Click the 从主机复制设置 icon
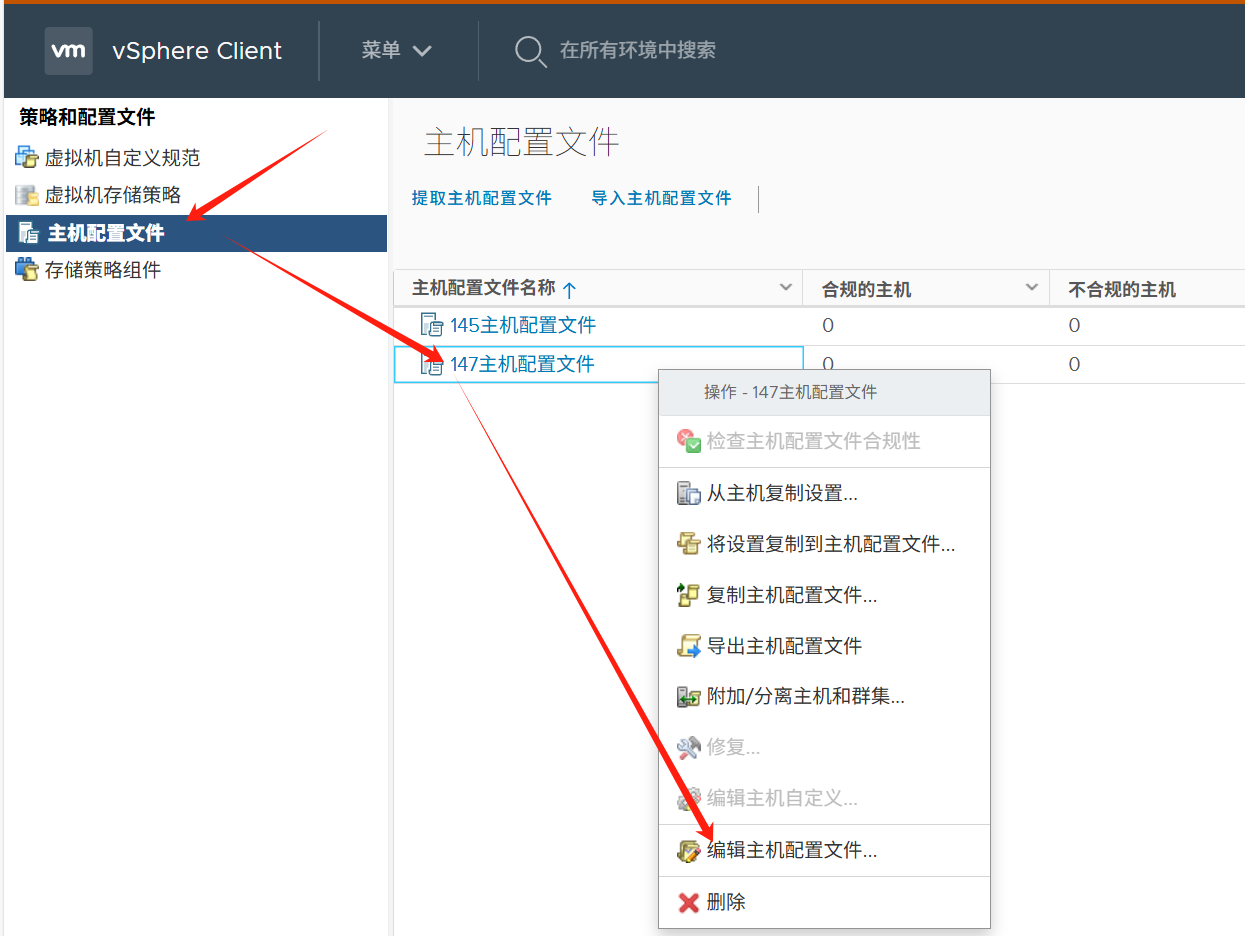The height and width of the screenshot is (936, 1245). [x=689, y=493]
